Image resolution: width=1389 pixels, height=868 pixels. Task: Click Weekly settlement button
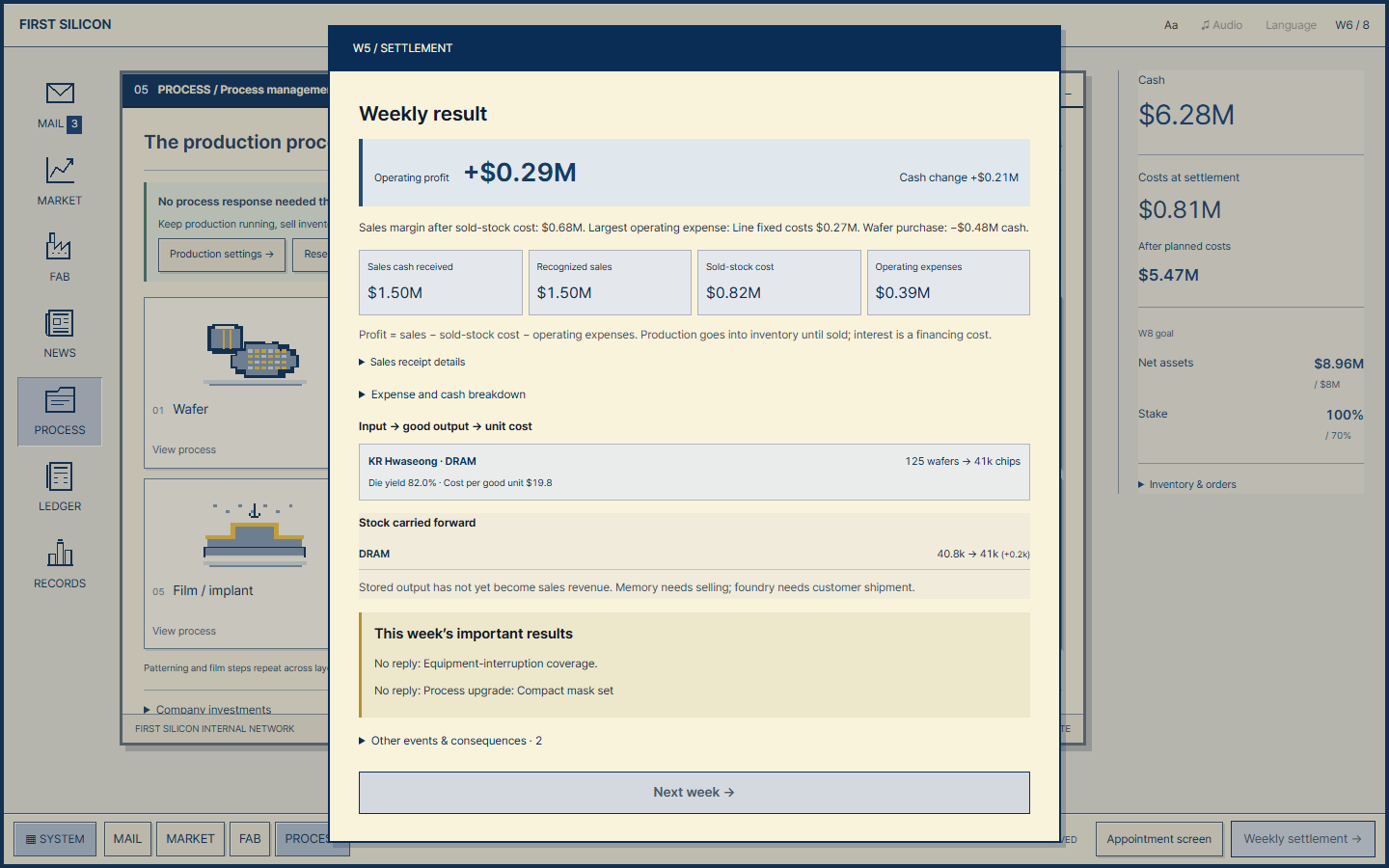(x=1302, y=839)
